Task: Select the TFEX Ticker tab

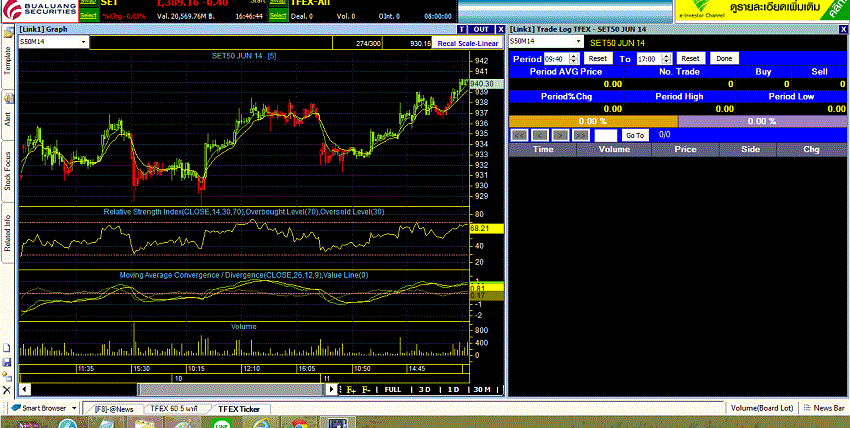Action: coord(240,409)
